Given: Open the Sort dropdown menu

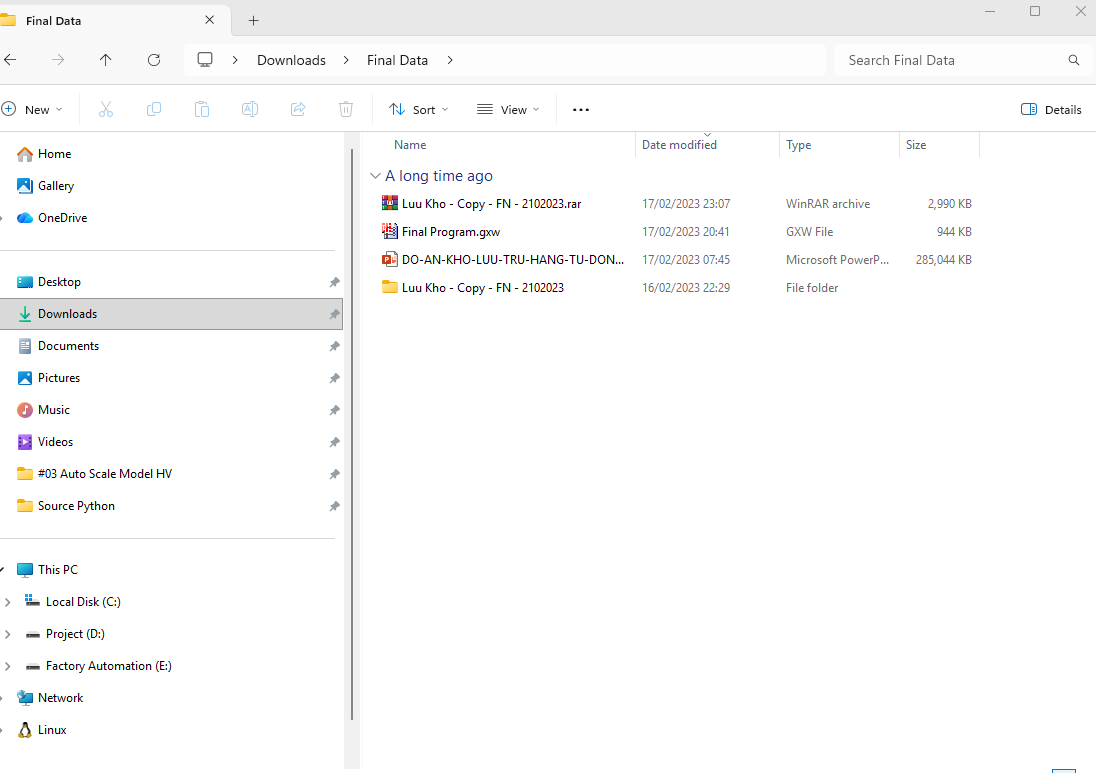Looking at the screenshot, I should click(x=418, y=110).
